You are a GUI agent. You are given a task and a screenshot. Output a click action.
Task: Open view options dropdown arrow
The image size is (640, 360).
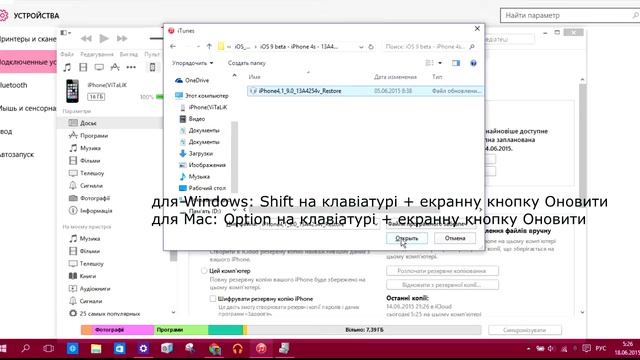(440, 63)
